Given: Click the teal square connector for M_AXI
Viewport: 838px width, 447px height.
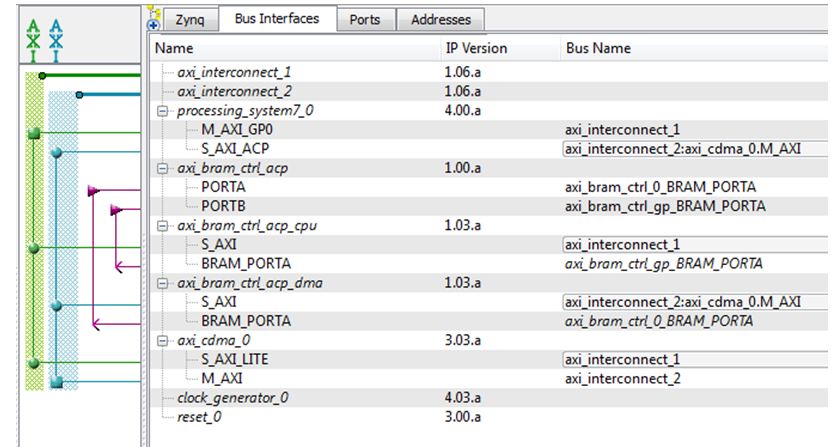Looking at the screenshot, I should [57, 381].
